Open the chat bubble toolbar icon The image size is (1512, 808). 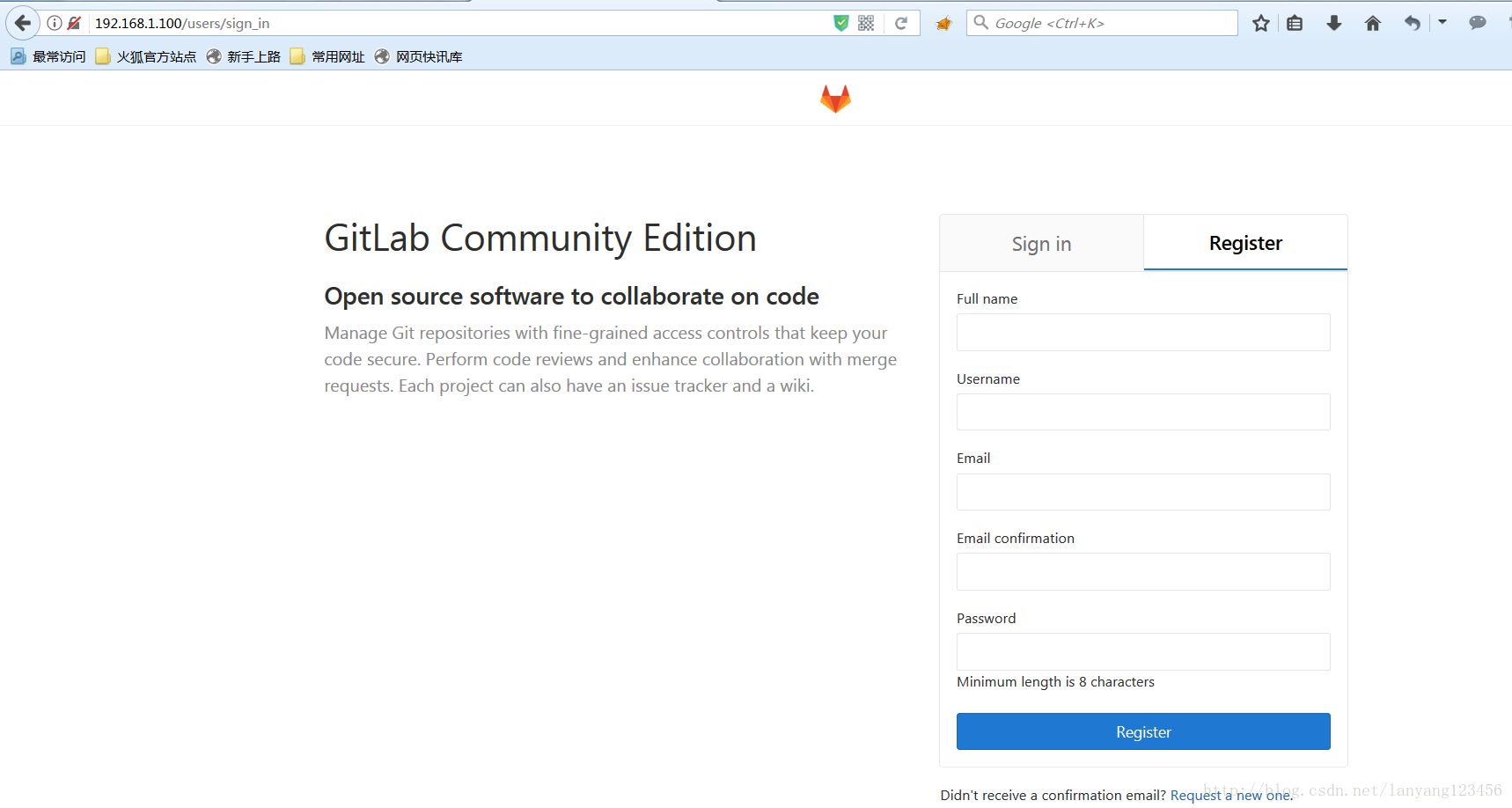coord(1478,23)
